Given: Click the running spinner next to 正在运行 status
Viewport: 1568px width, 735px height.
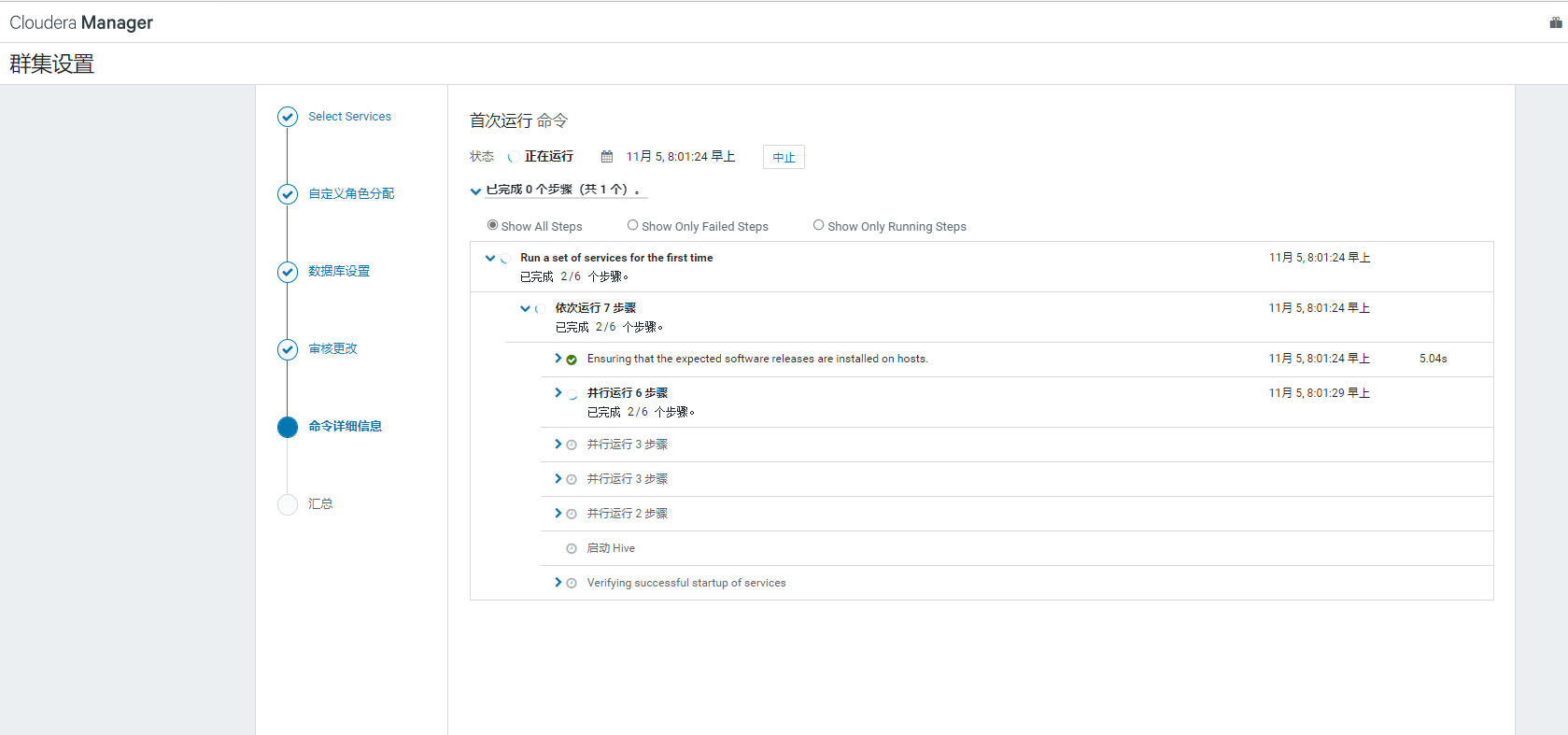Looking at the screenshot, I should click(513, 157).
